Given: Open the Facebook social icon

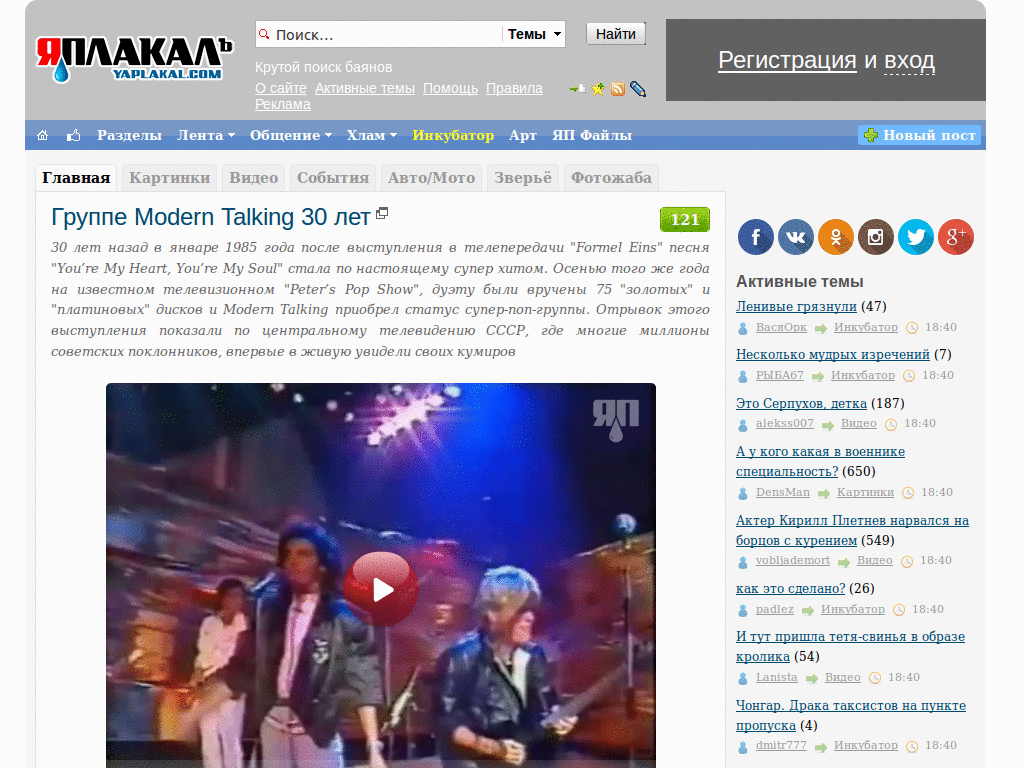Looking at the screenshot, I should 756,236.
